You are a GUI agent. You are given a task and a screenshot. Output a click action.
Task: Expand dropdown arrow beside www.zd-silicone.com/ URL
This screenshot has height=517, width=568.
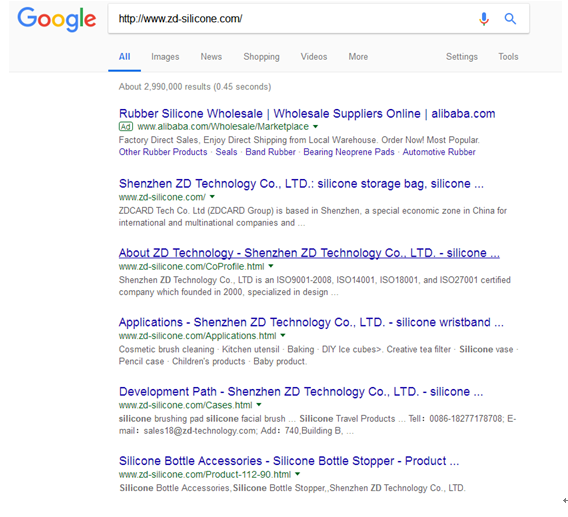coord(212,197)
